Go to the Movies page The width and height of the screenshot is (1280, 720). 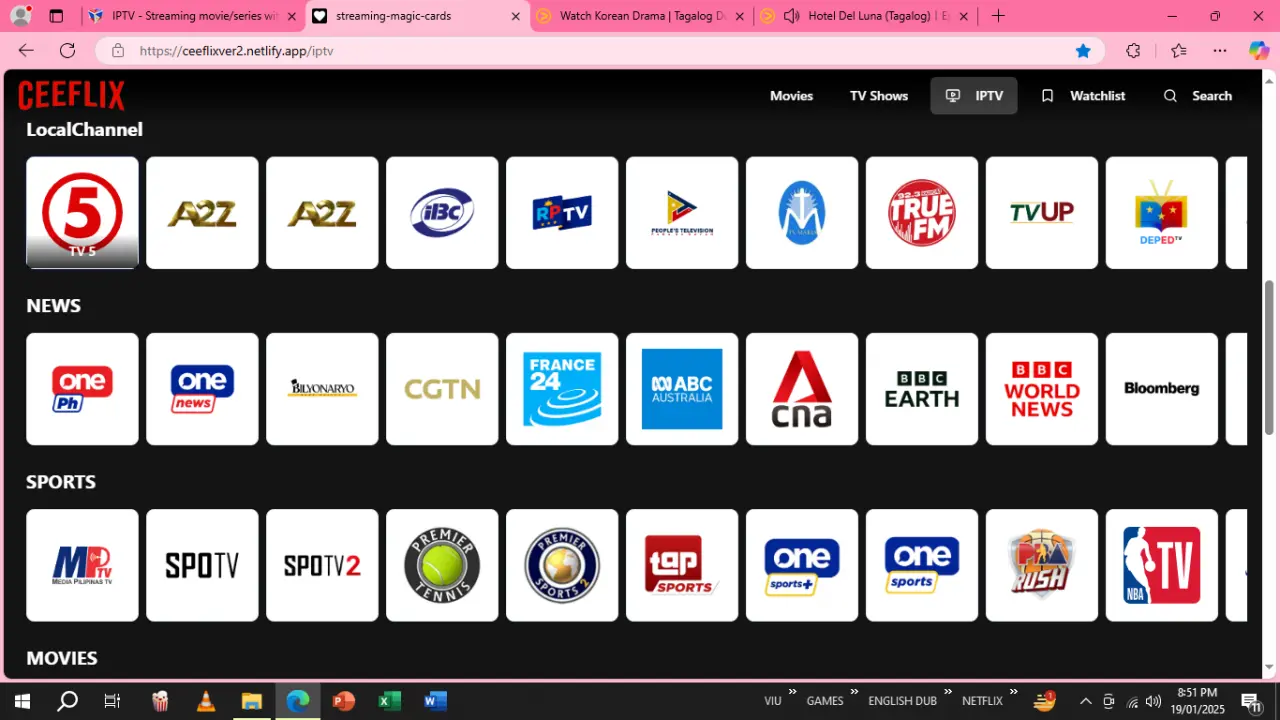791,96
